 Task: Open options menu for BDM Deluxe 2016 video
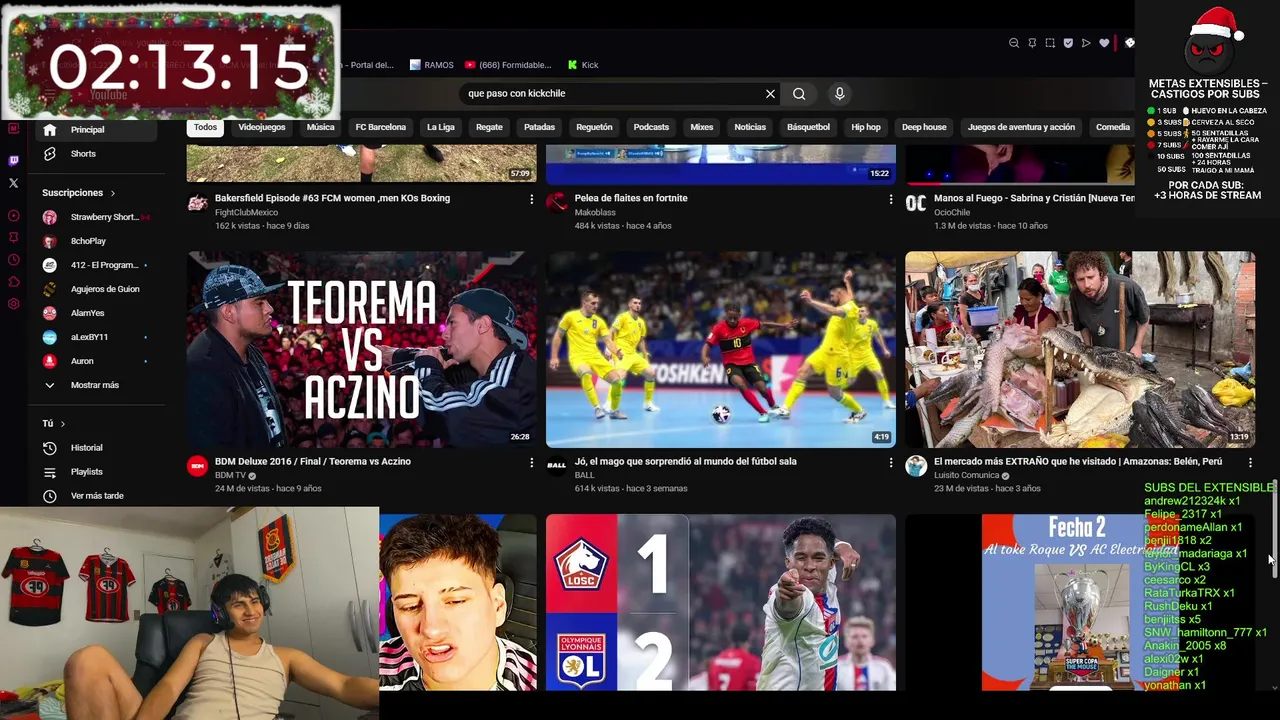[531, 463]
